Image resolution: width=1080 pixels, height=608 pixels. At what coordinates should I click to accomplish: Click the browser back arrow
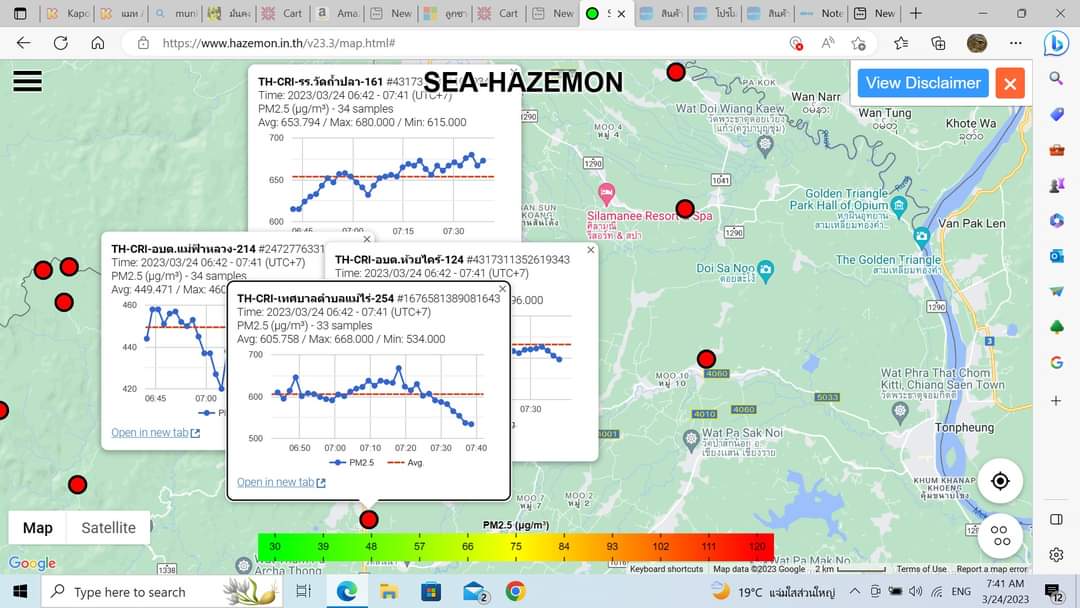pyautogui.click(x=23, y=43)
